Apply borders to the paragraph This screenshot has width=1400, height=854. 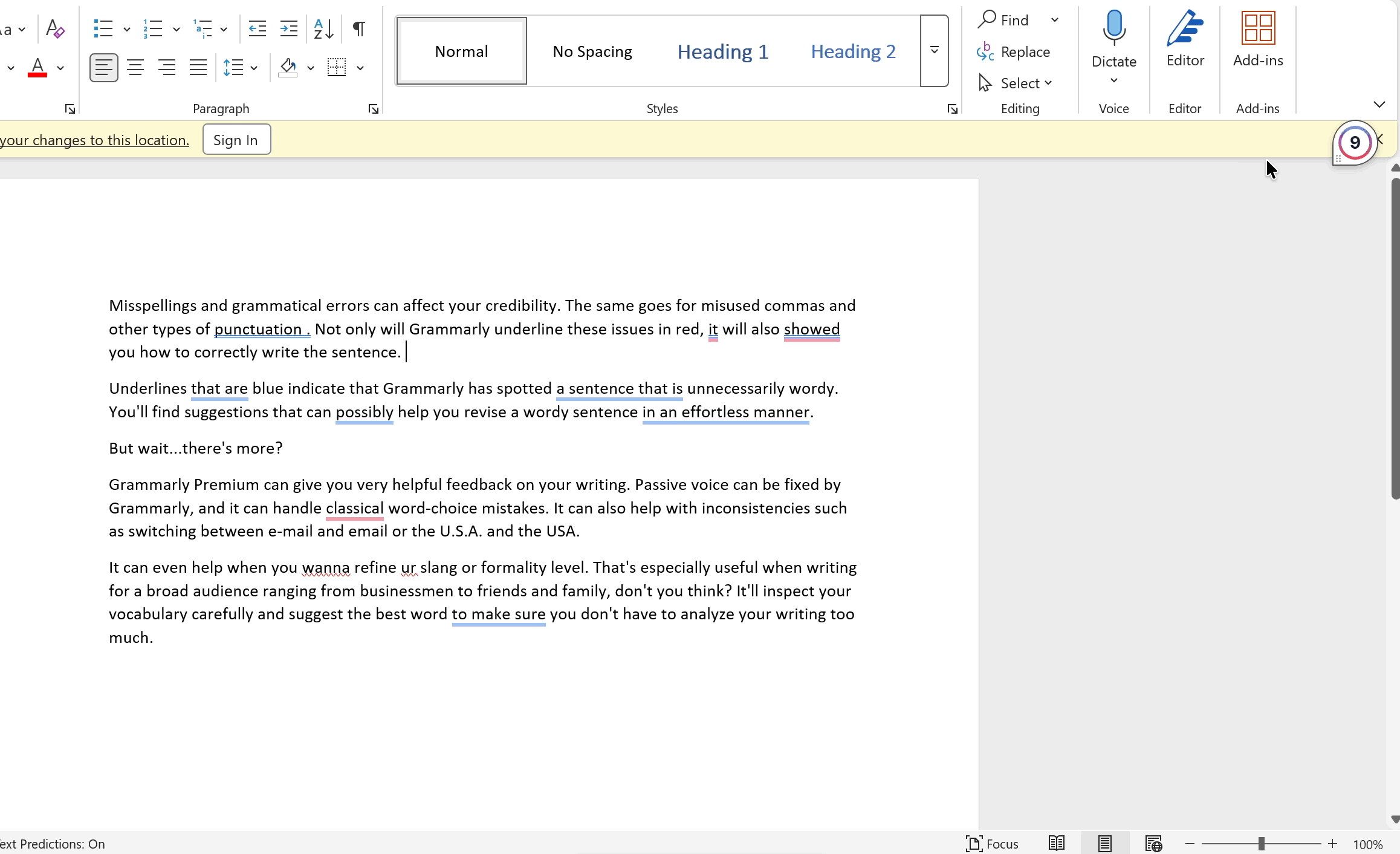337,67
